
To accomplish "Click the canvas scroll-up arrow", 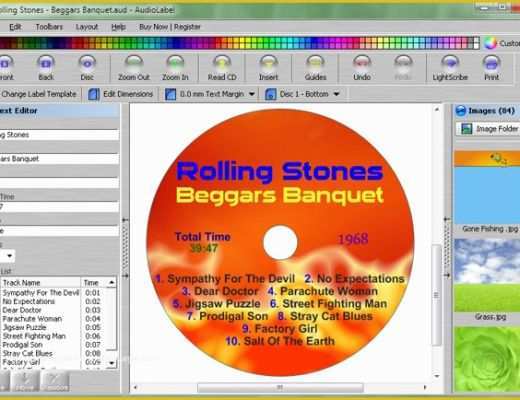I will (437, 110).
